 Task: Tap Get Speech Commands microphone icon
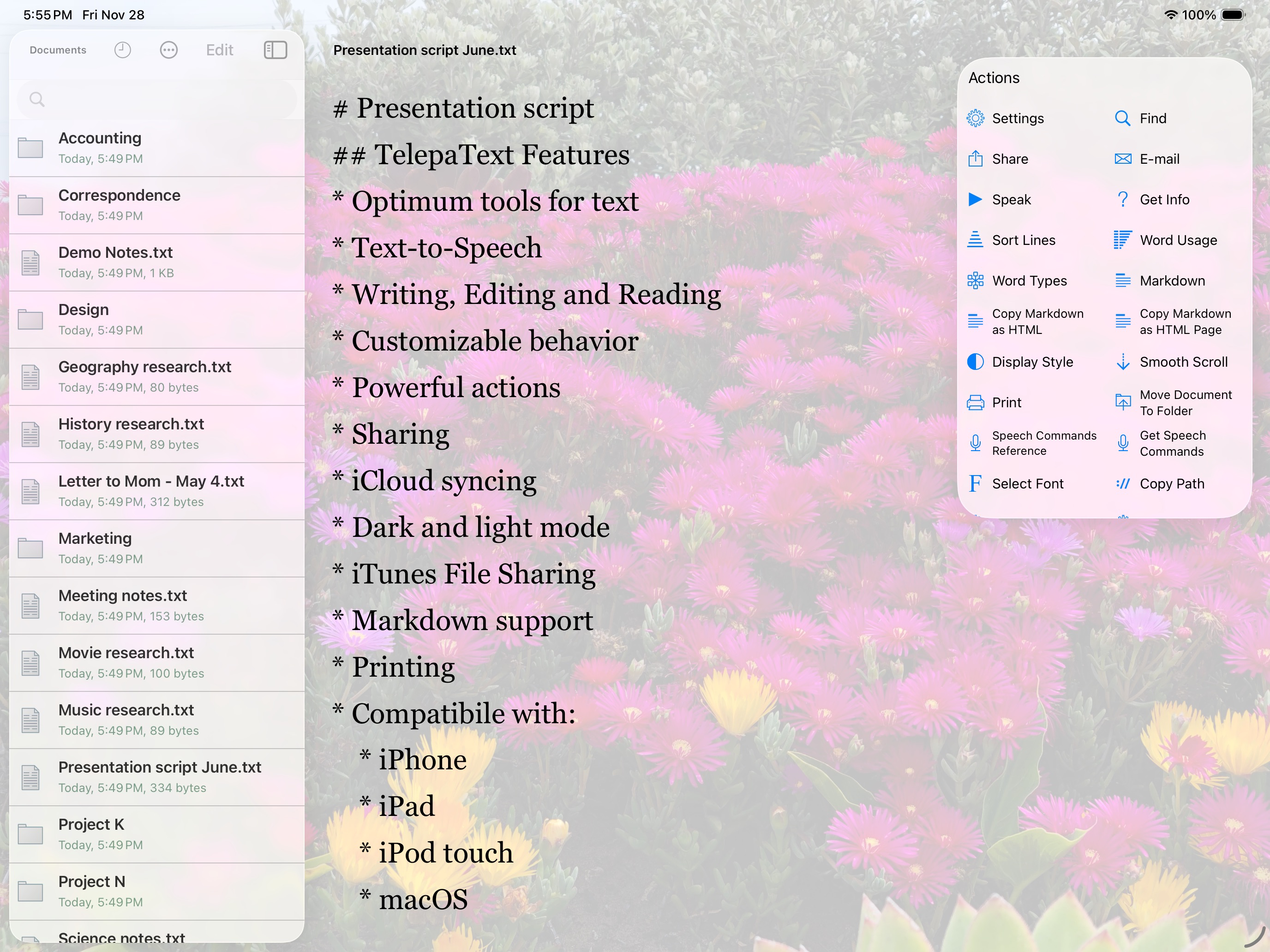pyautogui.click(x=1122, y=443)
